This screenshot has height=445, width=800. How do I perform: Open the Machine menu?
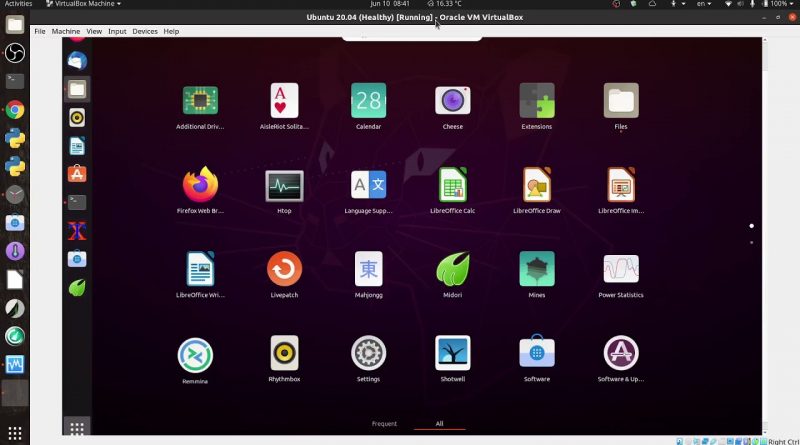66,31
